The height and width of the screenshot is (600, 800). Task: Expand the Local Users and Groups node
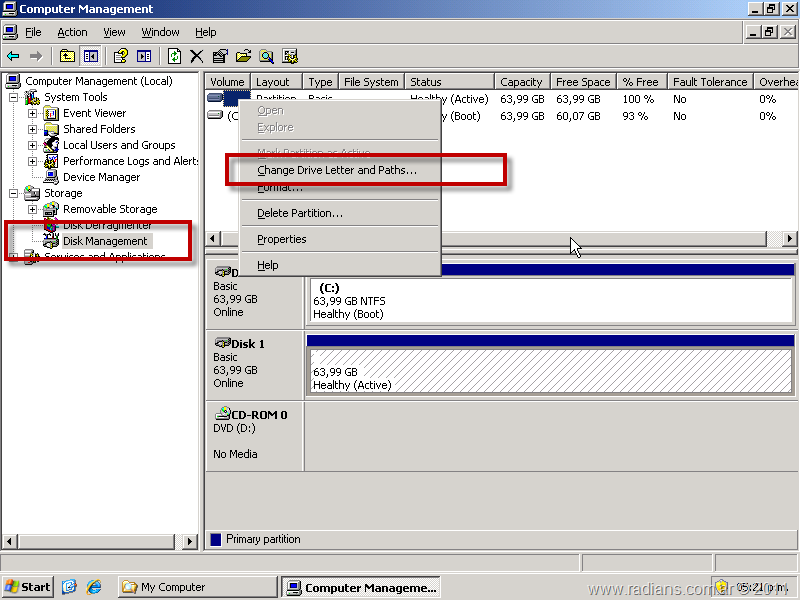[32, 145]
